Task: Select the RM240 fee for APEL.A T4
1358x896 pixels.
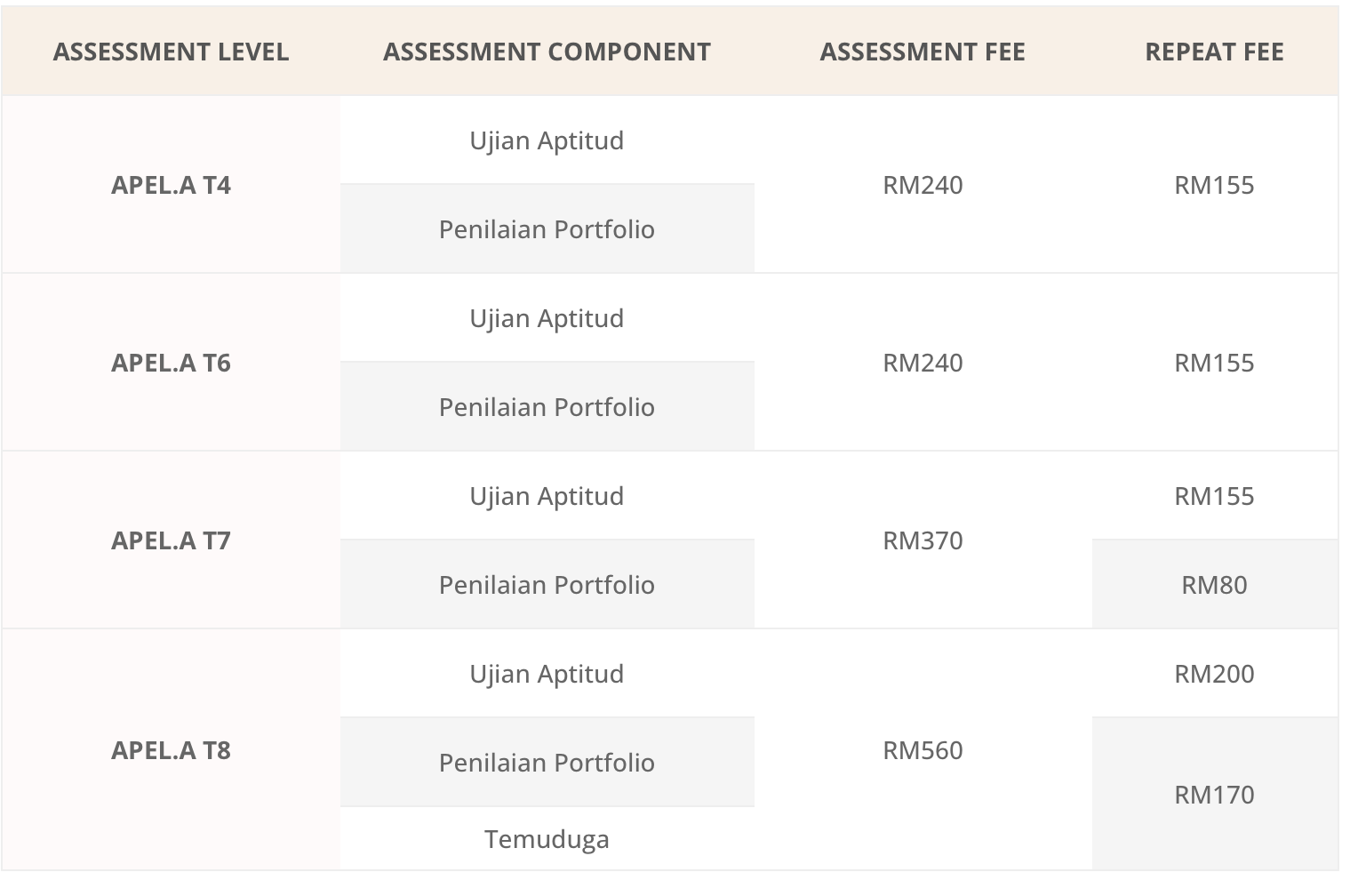Action: point(923,185)
